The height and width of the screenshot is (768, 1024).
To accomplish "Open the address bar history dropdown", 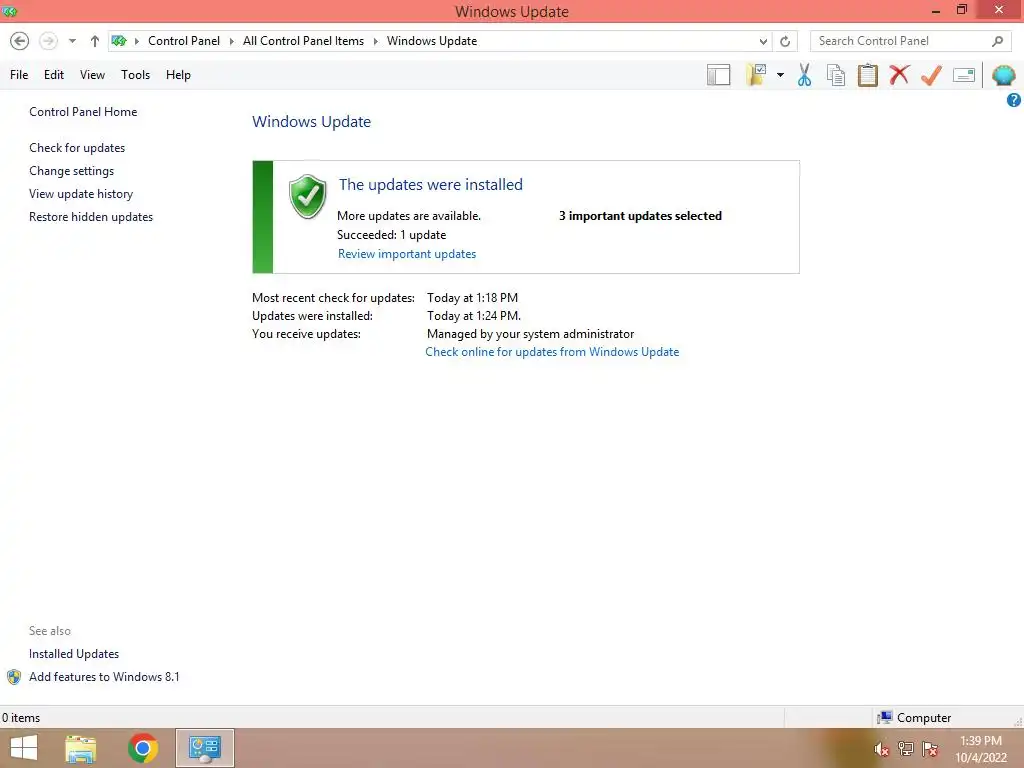I will [763, 41].
